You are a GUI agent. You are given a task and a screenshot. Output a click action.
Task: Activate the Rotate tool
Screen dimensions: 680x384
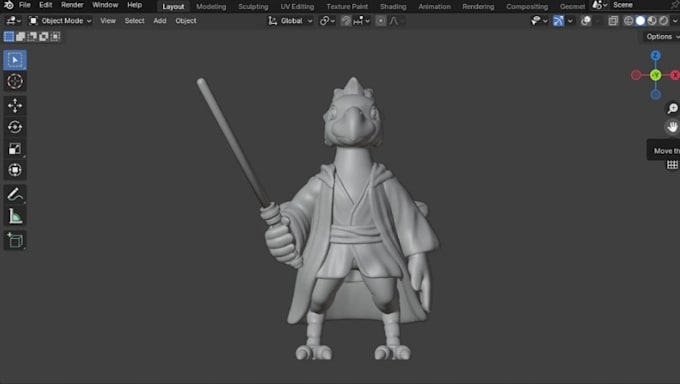click(15, 127)
